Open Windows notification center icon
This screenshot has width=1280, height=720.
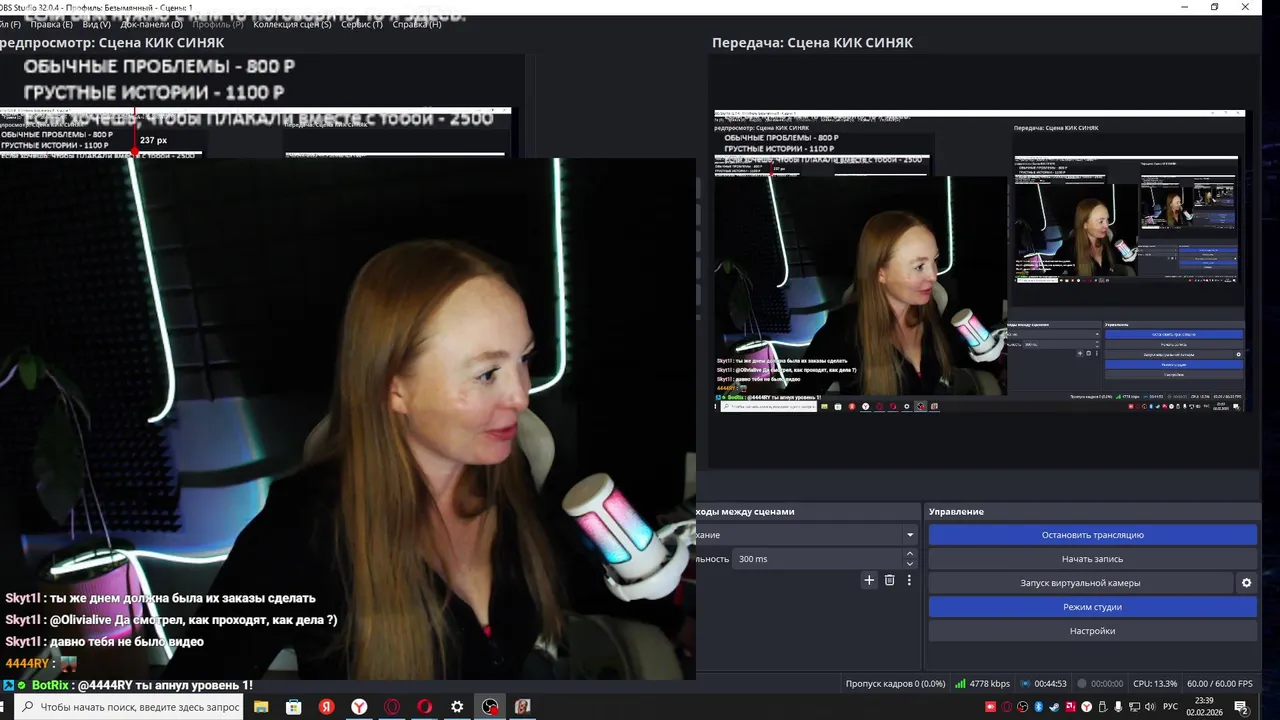click(x=1243, y=707)
